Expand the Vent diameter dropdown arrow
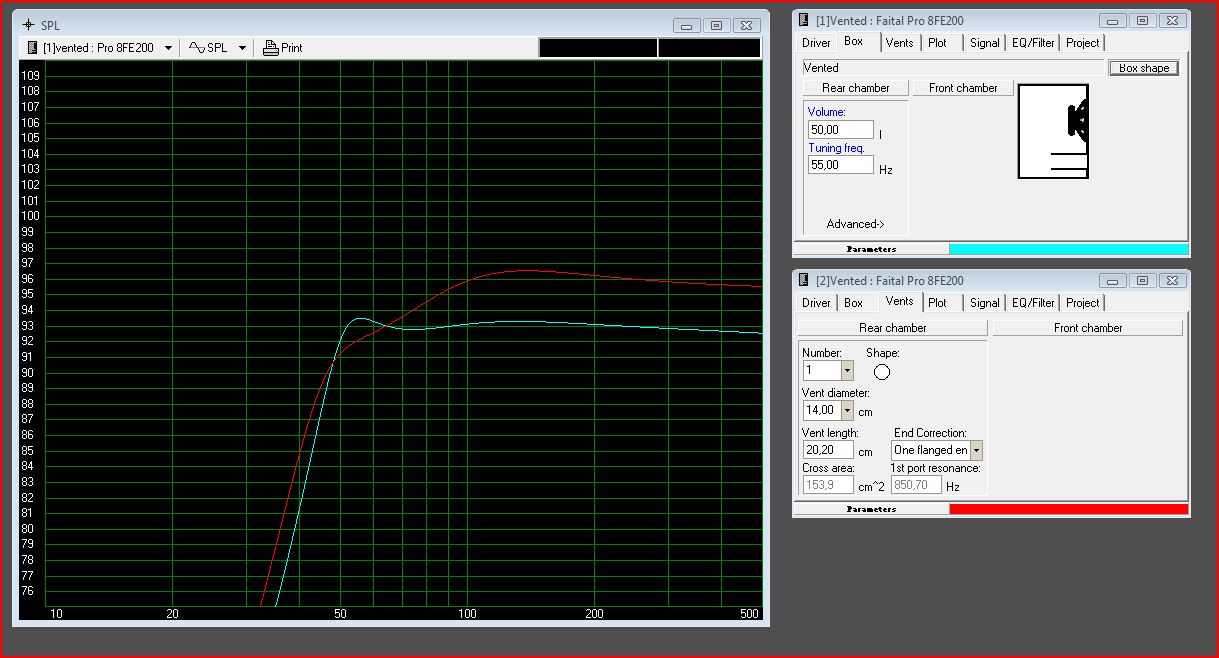This screenshot has width=1219, height=658. 847,410
